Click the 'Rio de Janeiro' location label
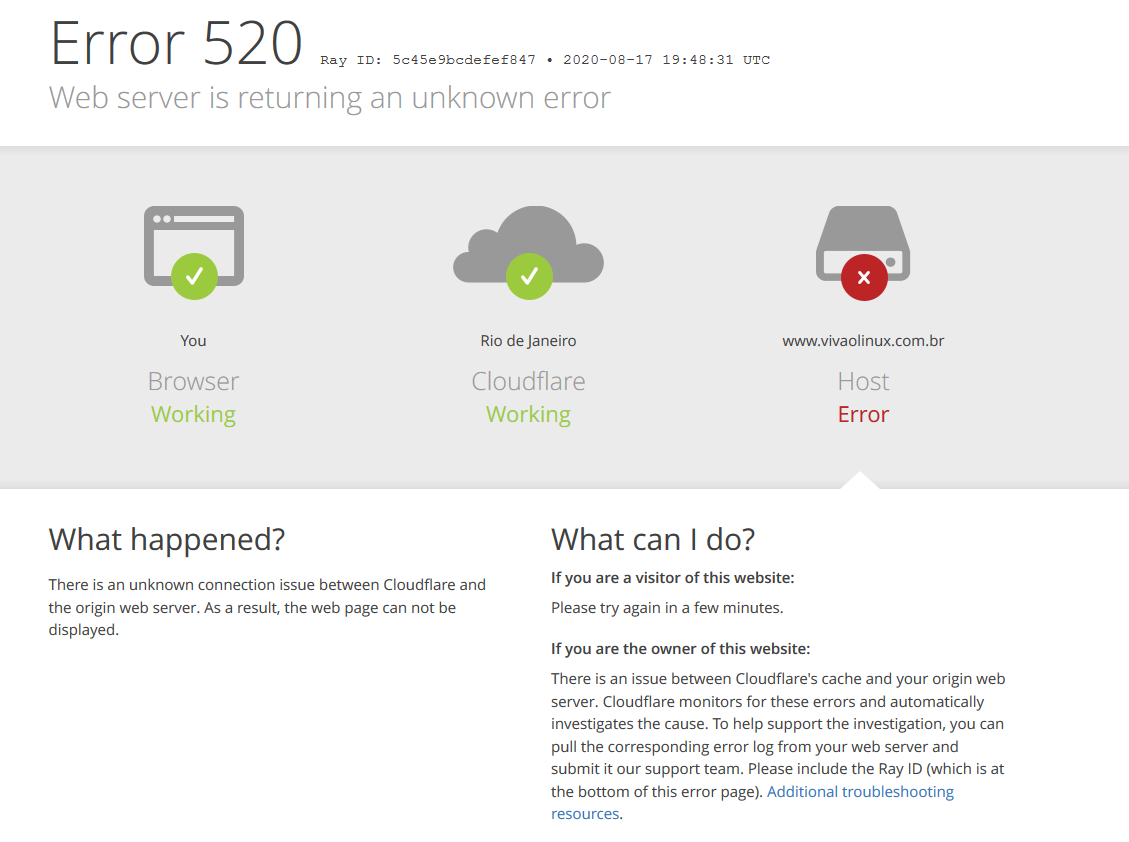This screenshot has width=1129, height=842. coord(528,341)
